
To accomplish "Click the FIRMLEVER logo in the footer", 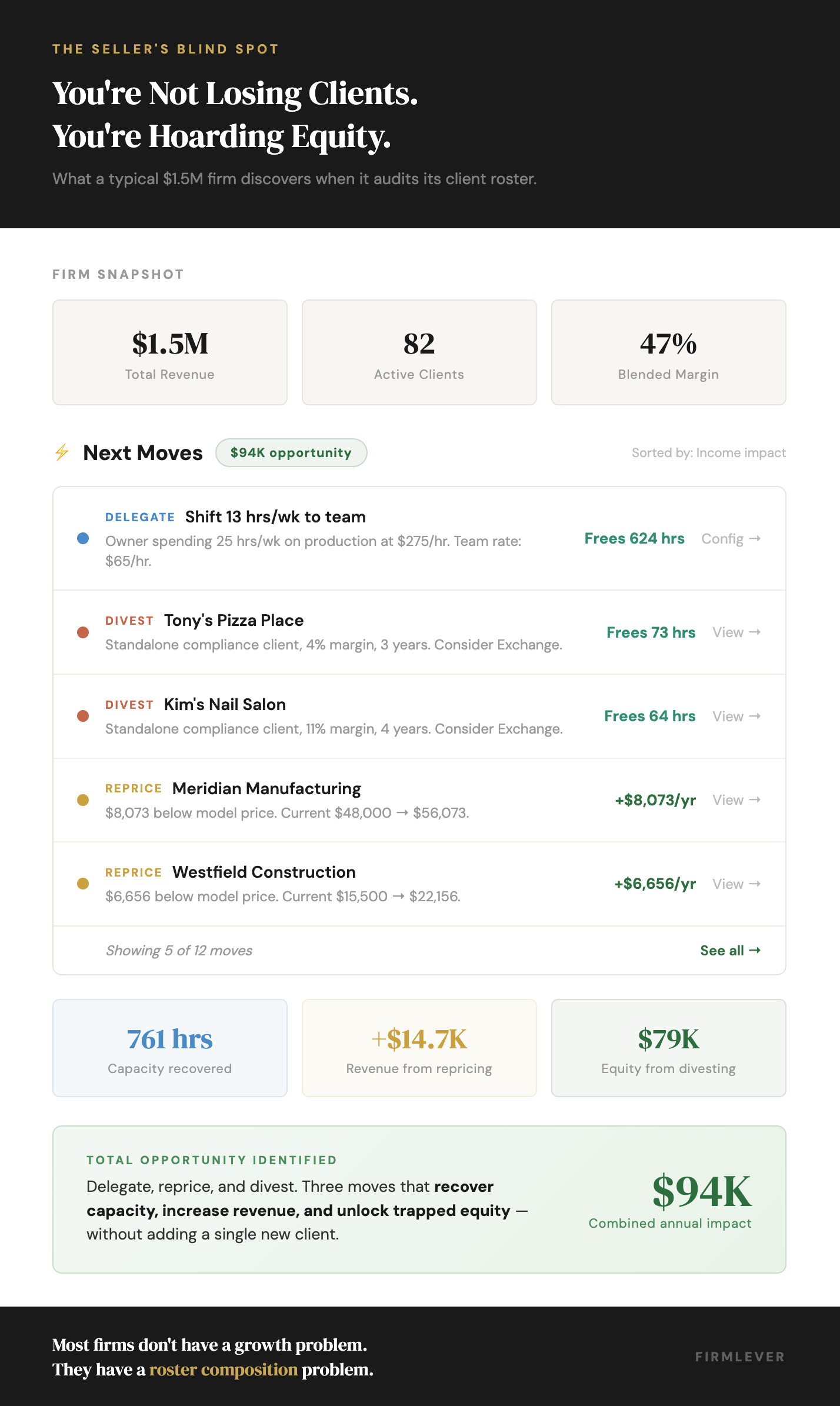I will [739, 1357].
